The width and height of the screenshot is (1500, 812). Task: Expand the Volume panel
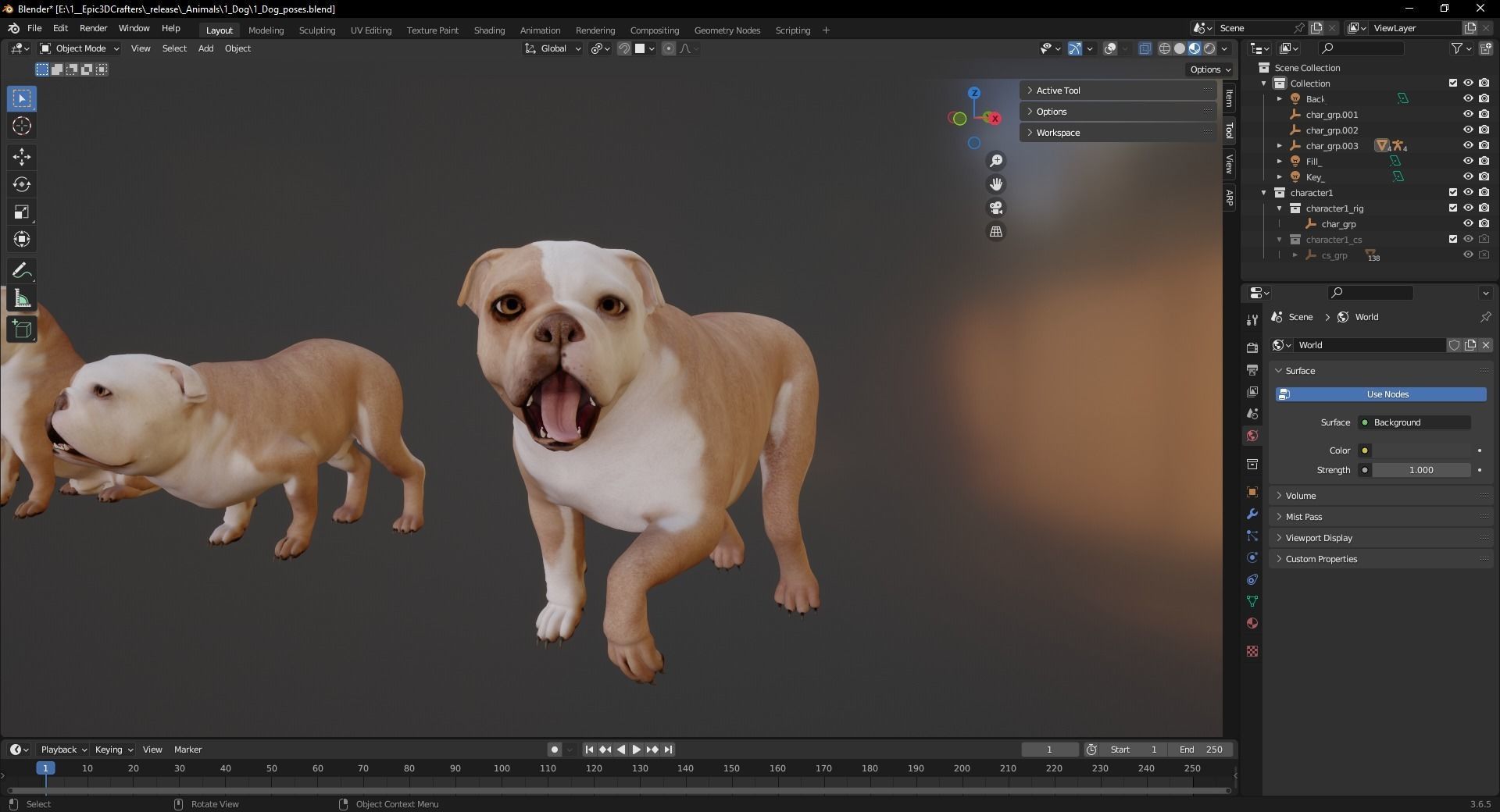tap(1380, 496)
